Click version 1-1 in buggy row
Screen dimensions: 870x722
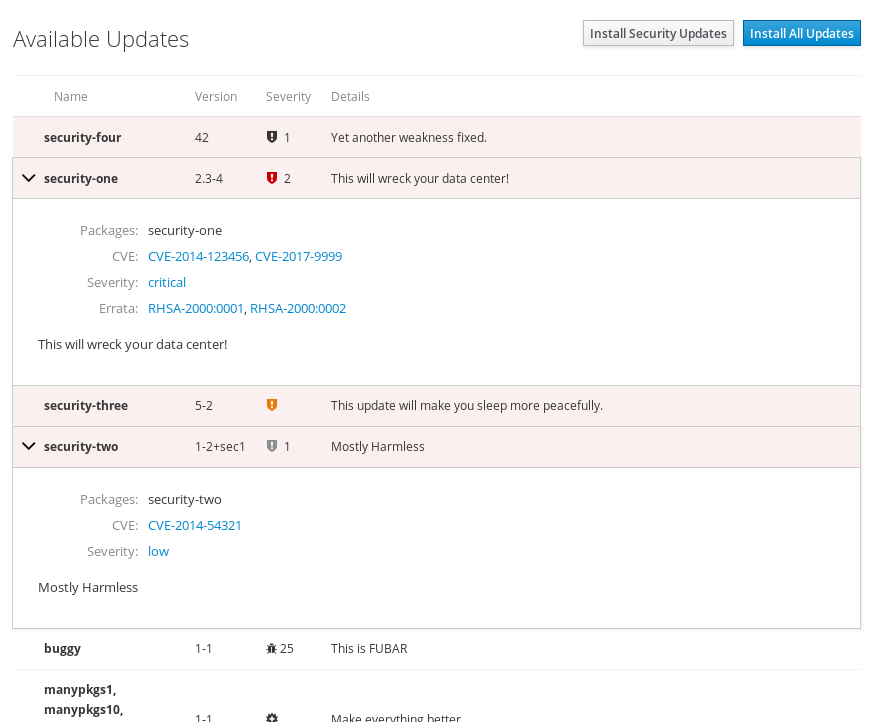[203, 648]
